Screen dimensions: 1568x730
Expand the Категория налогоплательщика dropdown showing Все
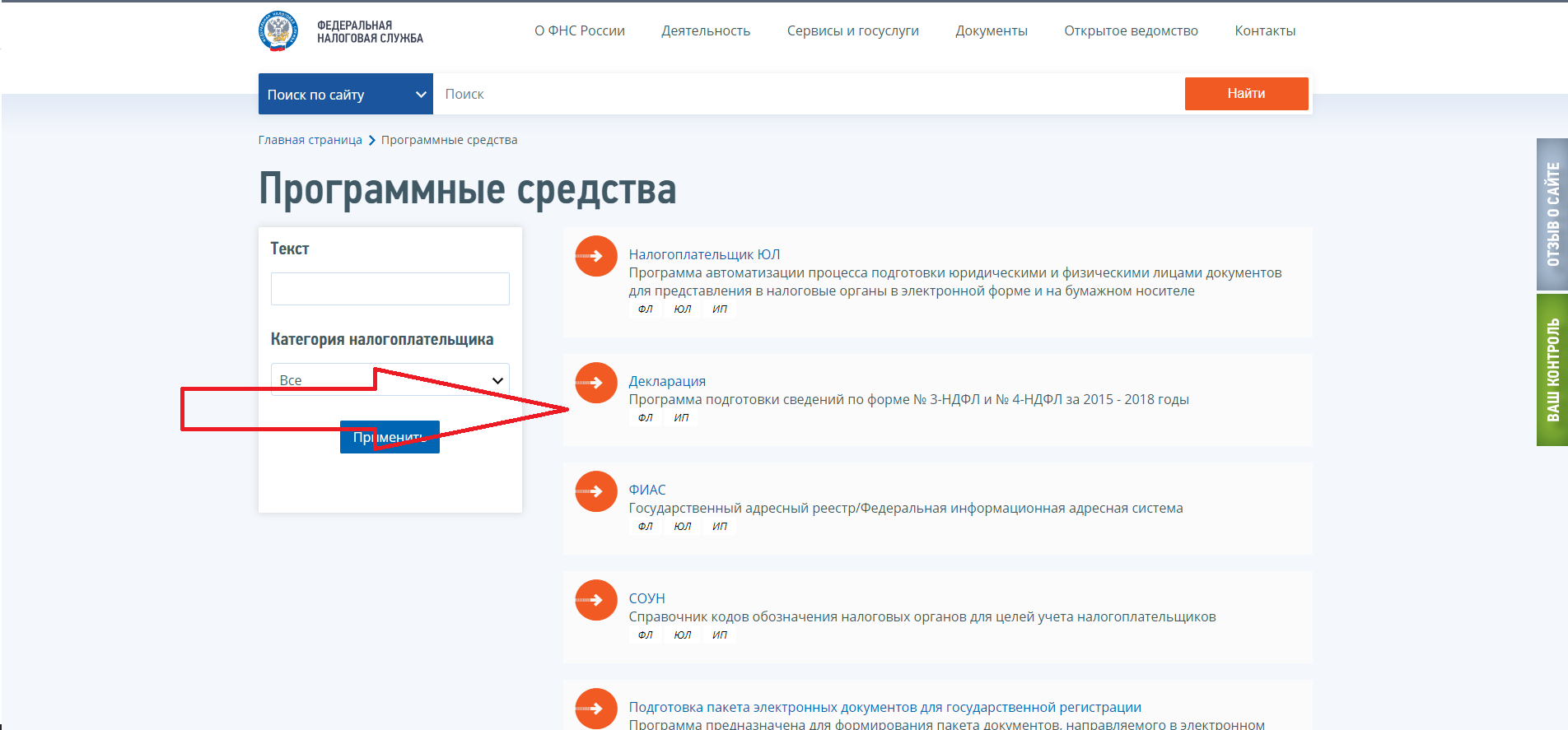click(390, 379)
